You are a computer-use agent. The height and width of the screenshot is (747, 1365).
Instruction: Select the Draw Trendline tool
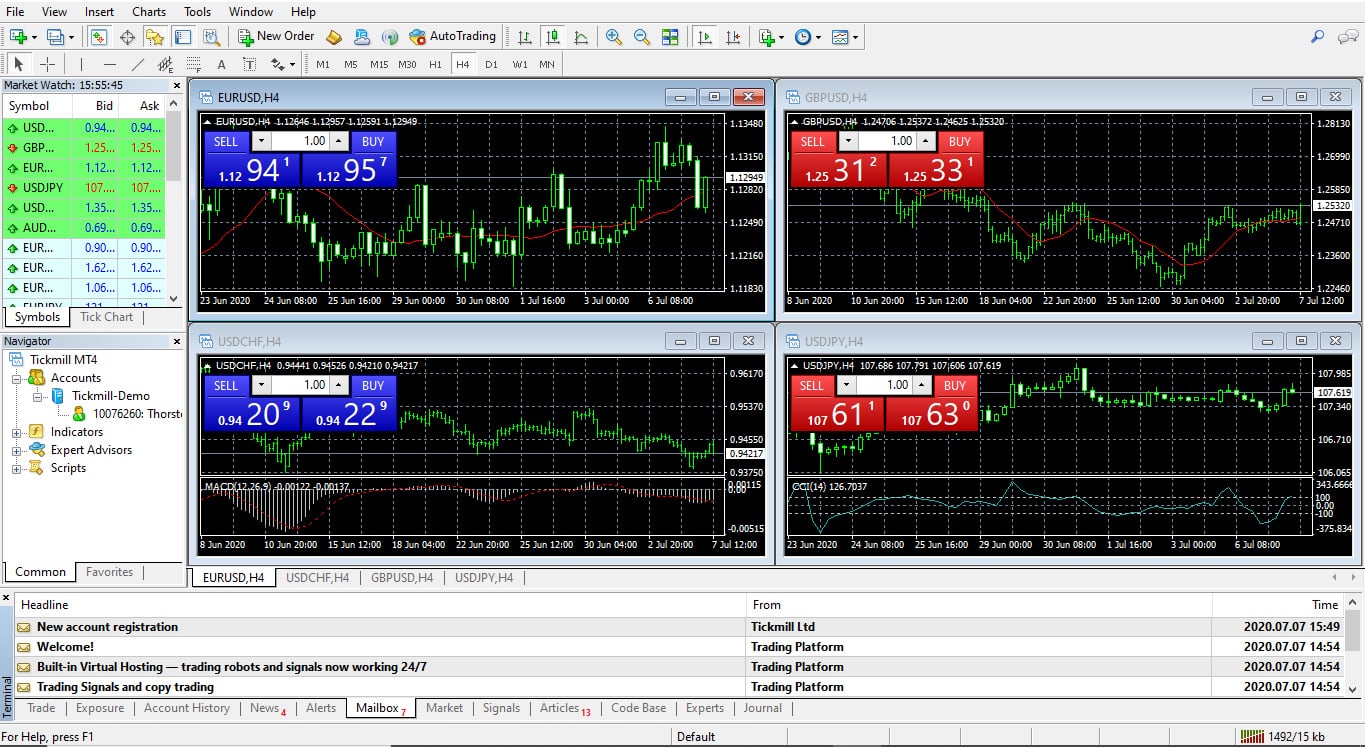(x=138, y=63)
